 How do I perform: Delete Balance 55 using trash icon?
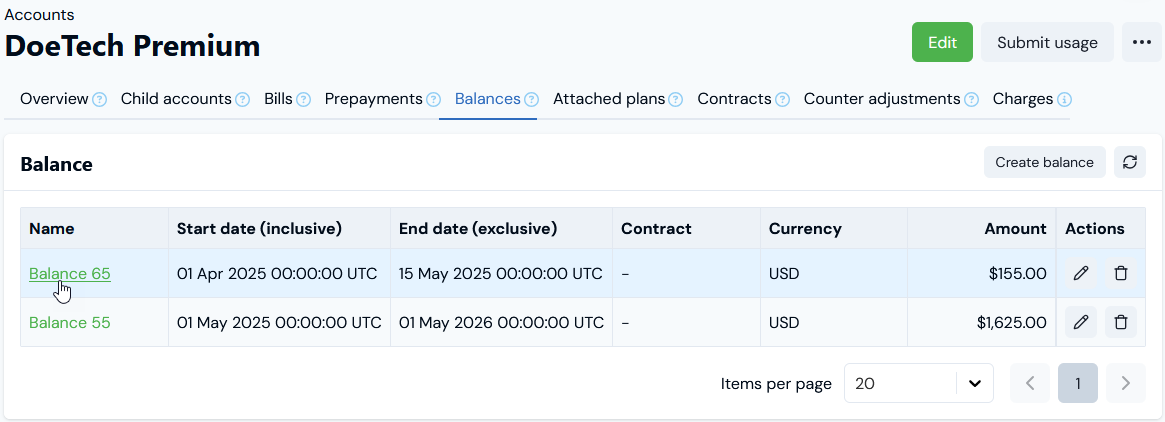coord(1121,322)
